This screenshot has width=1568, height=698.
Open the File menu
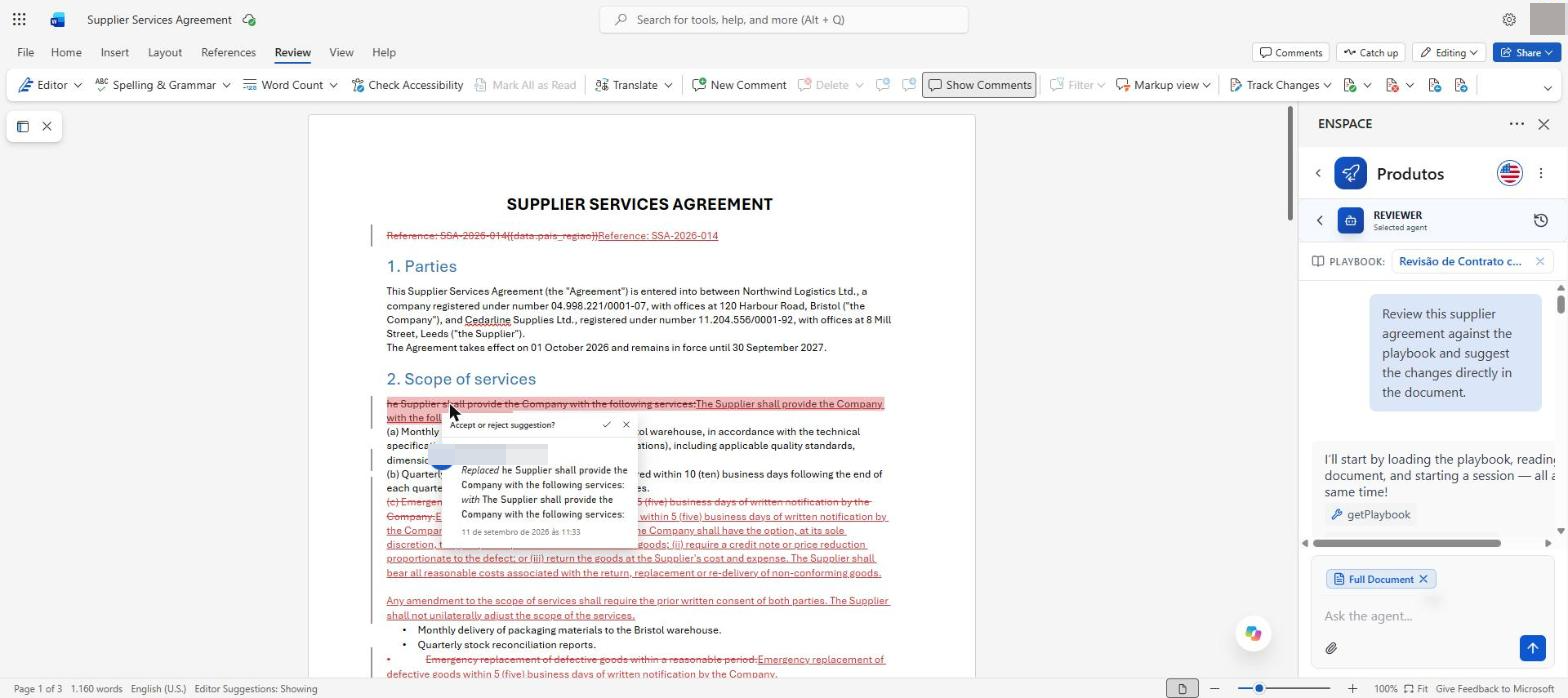[25, 52]
